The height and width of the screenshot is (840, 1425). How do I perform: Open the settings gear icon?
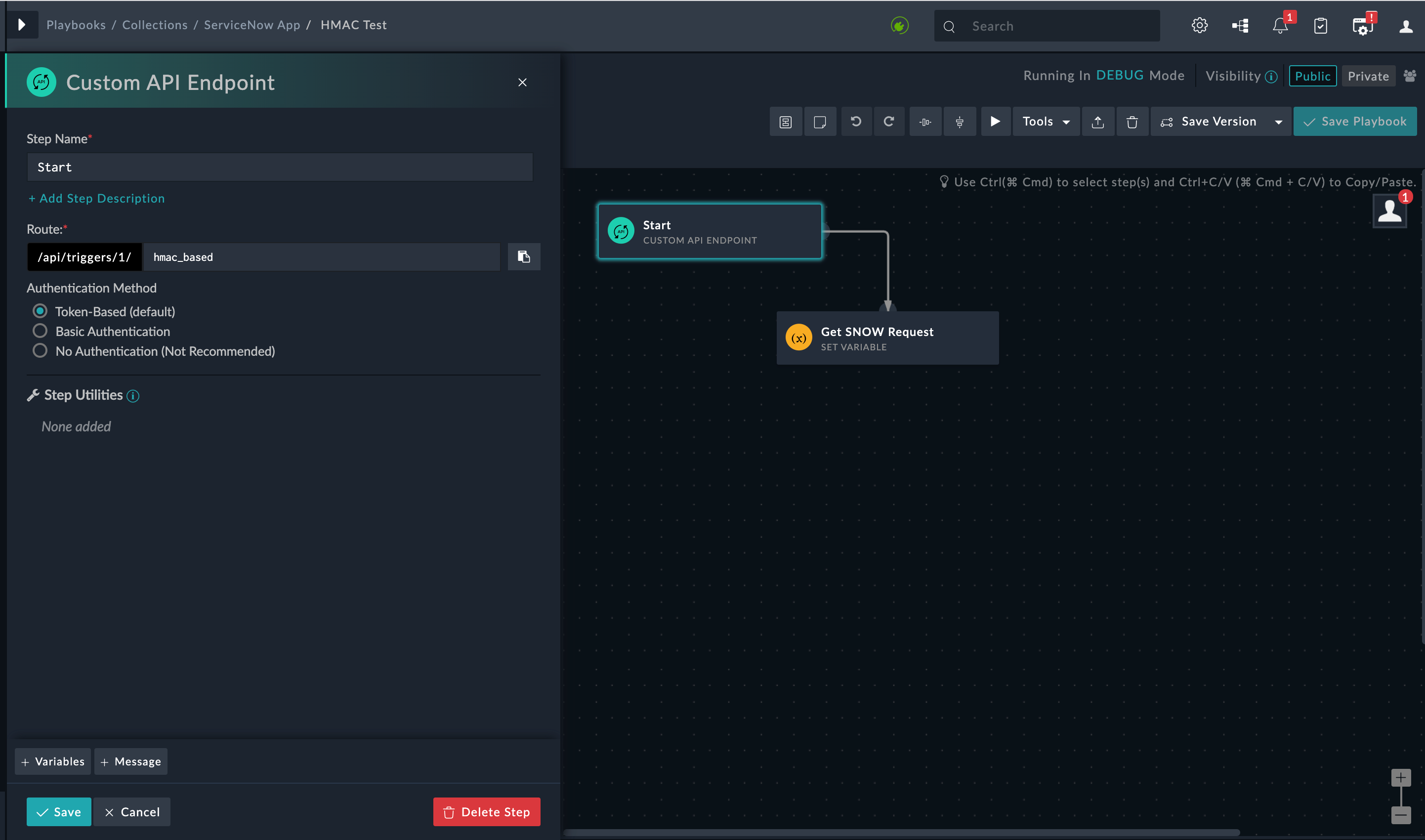[x=1199, y=26]
